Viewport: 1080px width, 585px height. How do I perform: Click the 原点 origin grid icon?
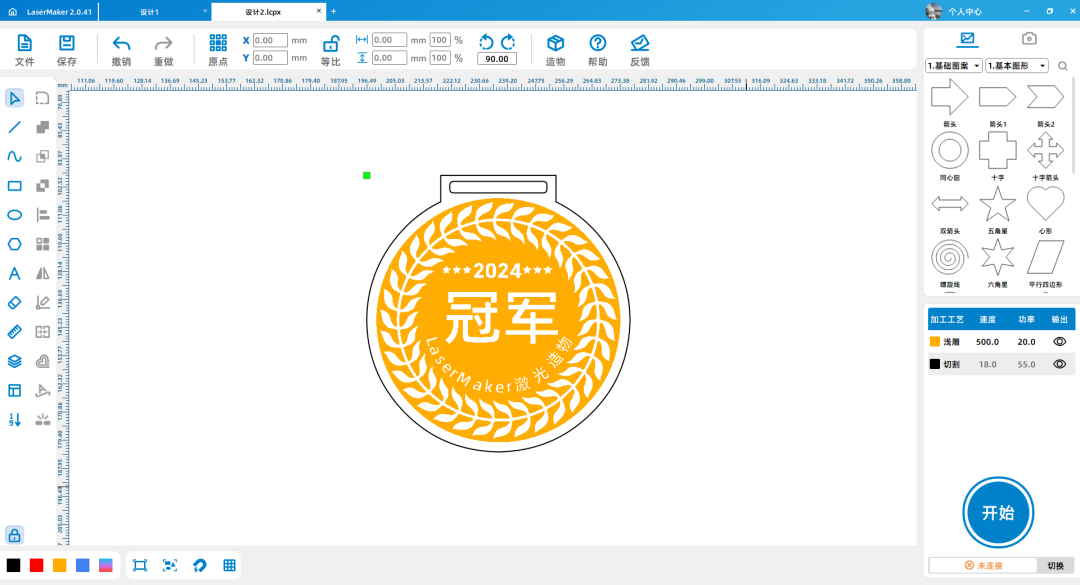218,43
